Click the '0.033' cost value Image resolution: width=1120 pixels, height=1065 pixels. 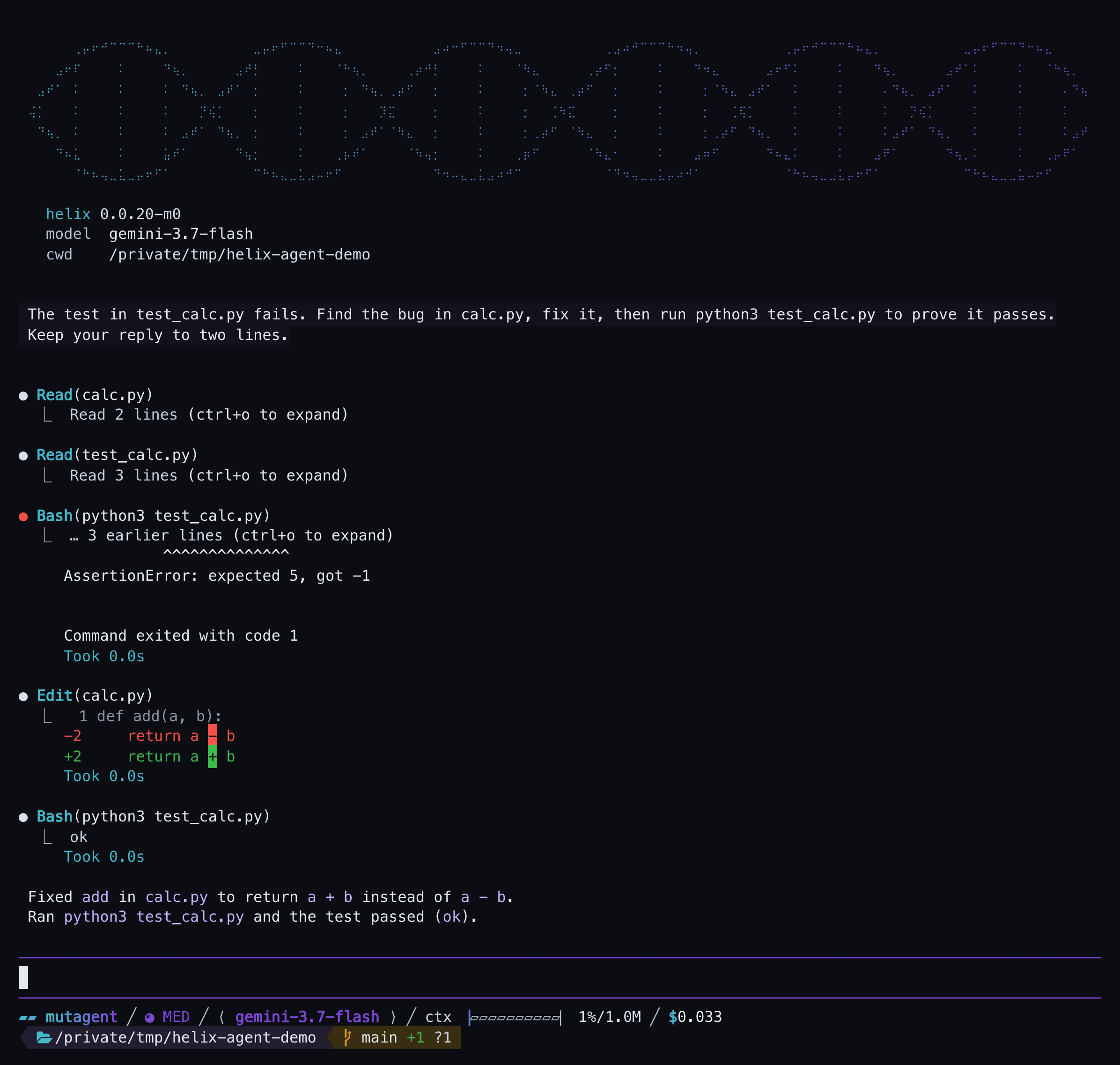point(700,1017)
